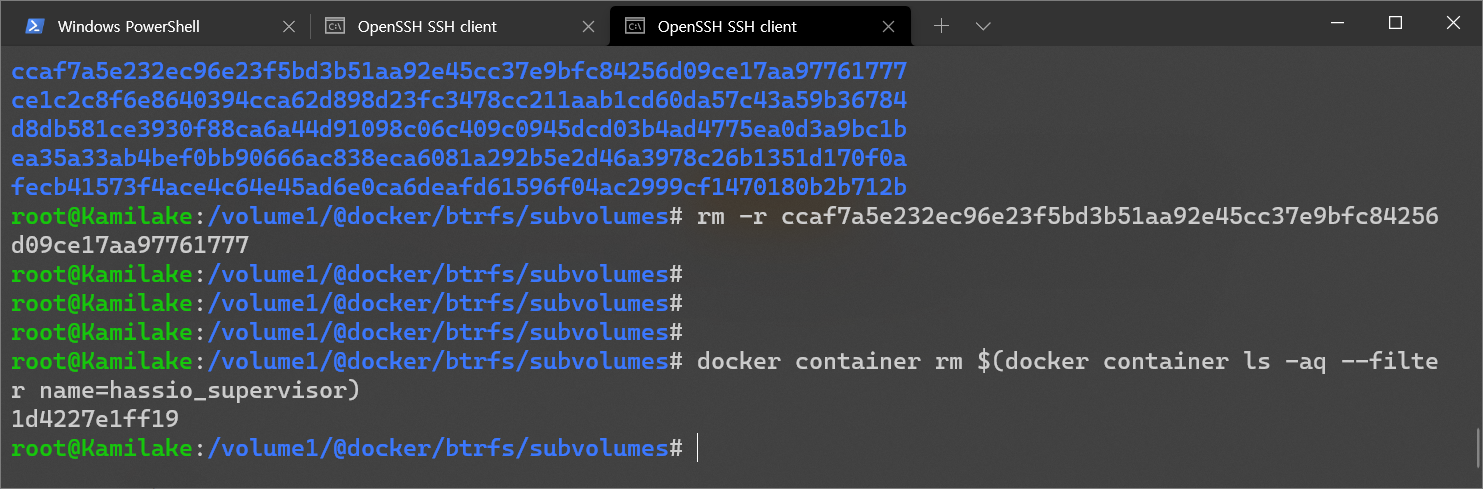Close the Windows PowerShell tab
The height and width of the screenshot is (489, 1483).
289,26
